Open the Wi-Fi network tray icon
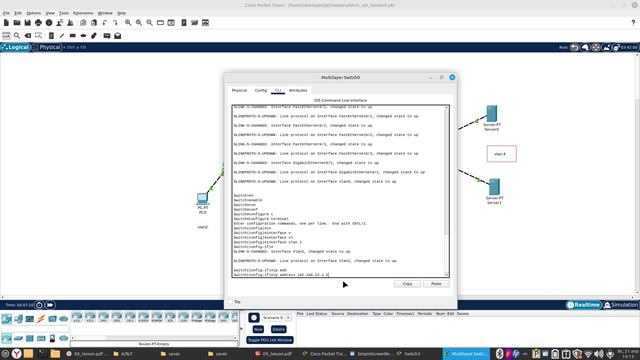The height and width of the screenshot is (360, 640). [x=588, y=354]
